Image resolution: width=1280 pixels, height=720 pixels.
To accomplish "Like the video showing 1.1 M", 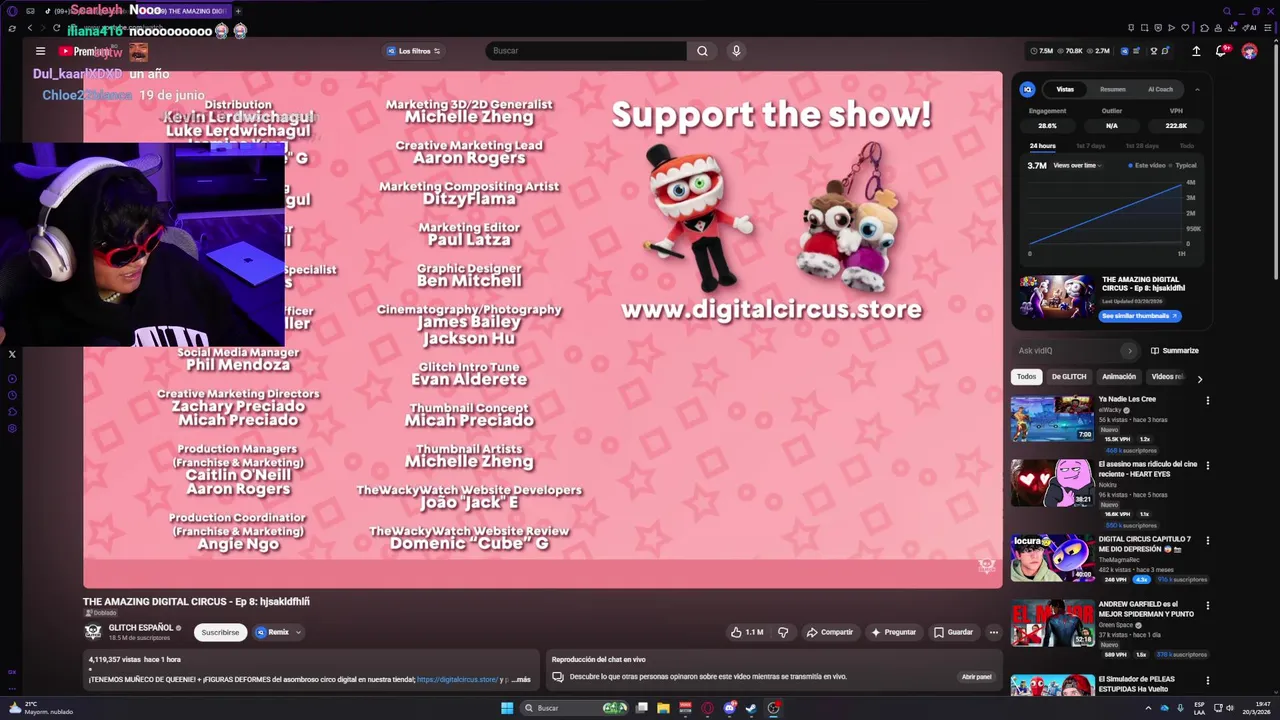I will pyautogui.click(x=747, y=632).
